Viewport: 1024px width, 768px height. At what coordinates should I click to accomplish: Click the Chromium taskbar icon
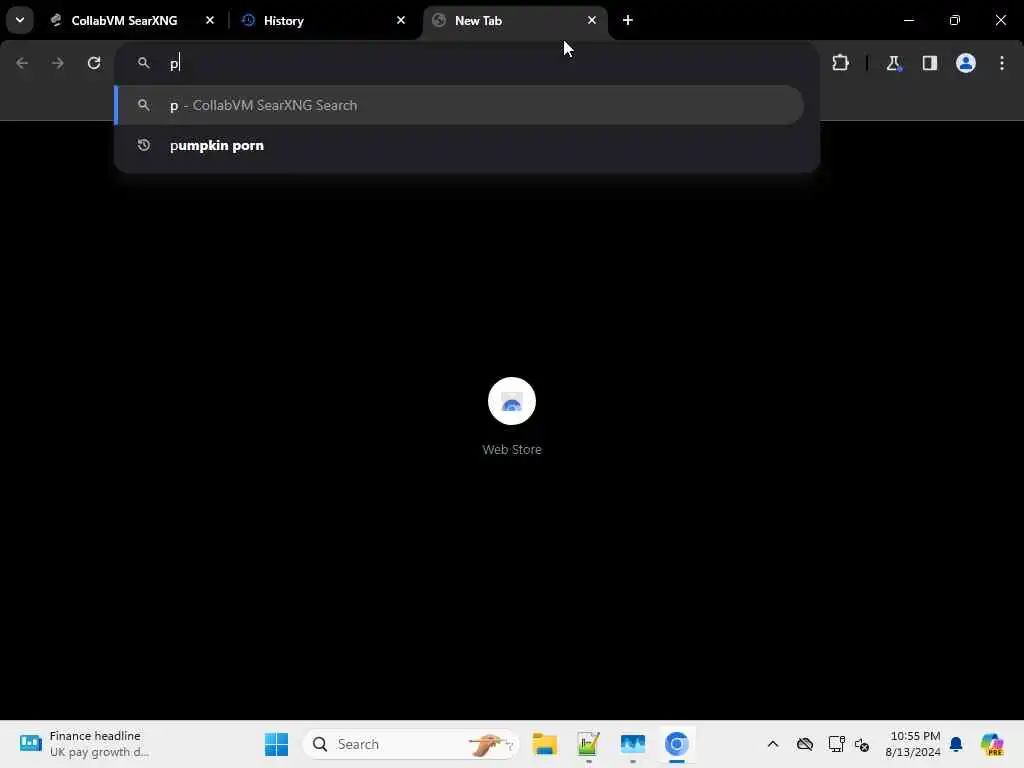677,744
